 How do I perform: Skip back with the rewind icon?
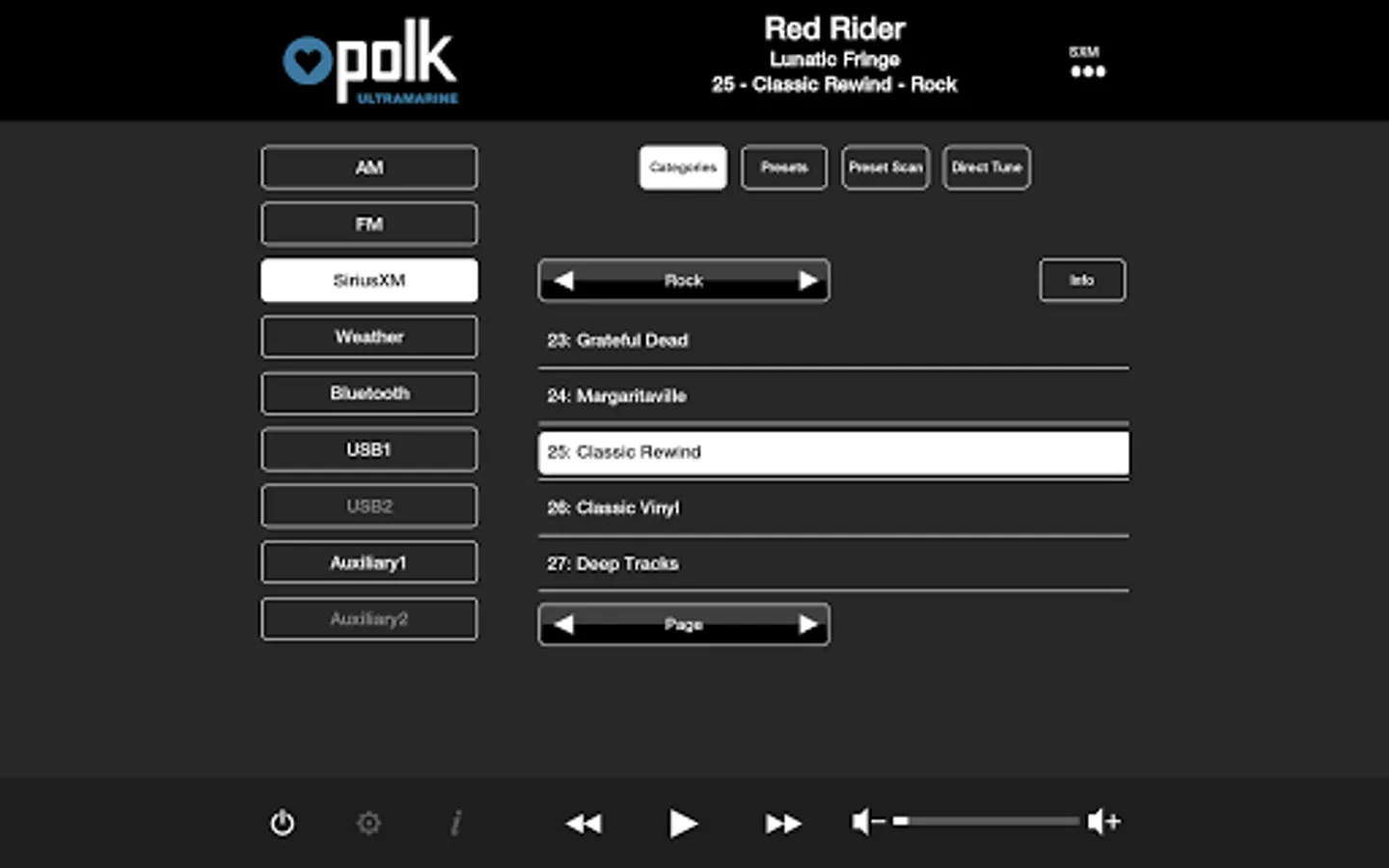click(584, 823)
